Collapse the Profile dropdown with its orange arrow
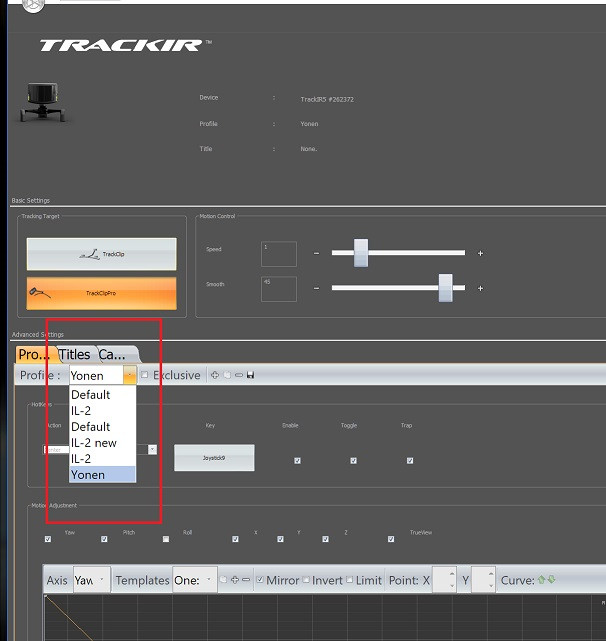The image size is (606, 641). coord(129,374)
